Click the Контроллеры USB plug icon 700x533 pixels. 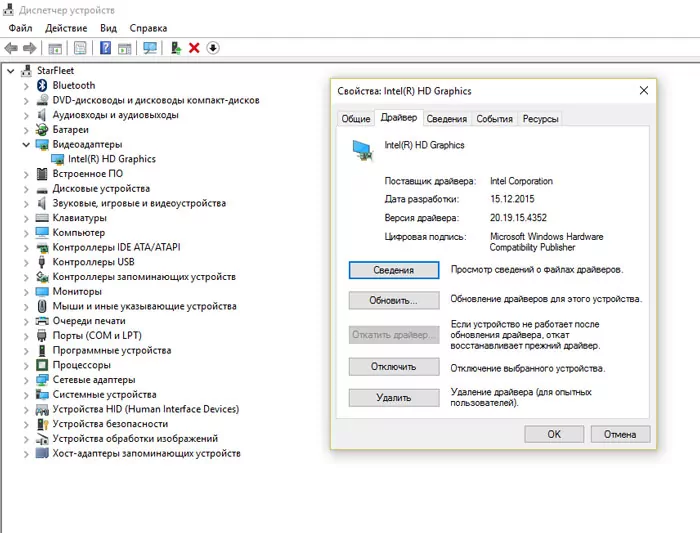(x=42, y=262)
